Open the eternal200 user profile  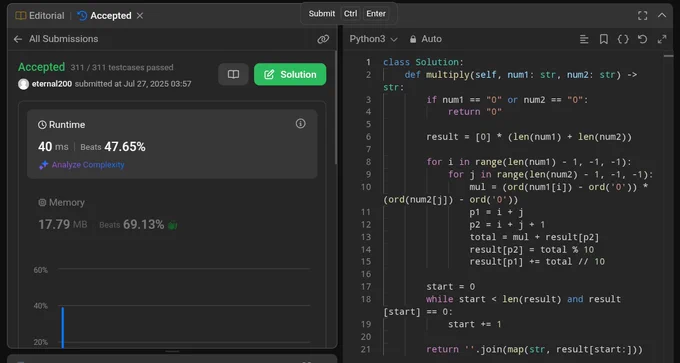52,84
